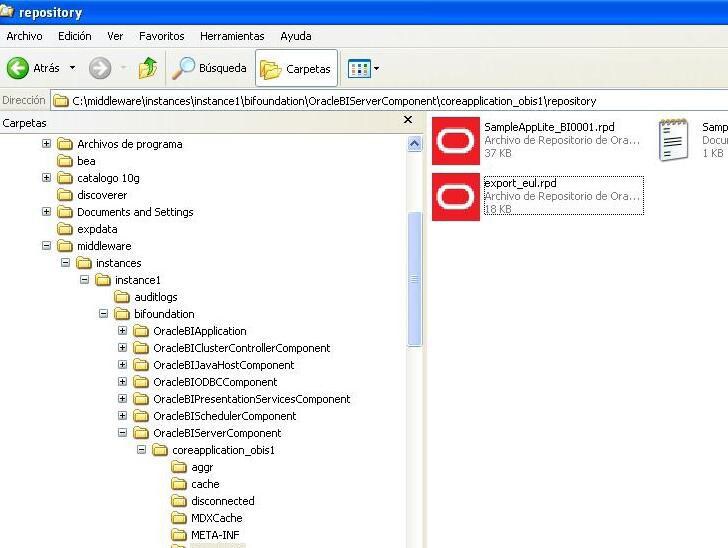This screenshot has width=728, height=548.
Task: Click the SampleAppLite_BI0001.rpd file name
Action: [x=549, y=127]
